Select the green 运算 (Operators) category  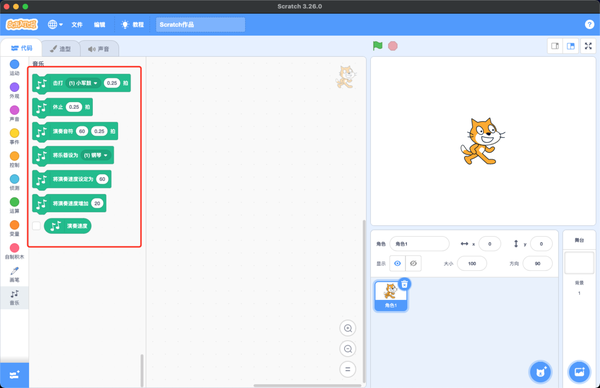pos(15,205)
